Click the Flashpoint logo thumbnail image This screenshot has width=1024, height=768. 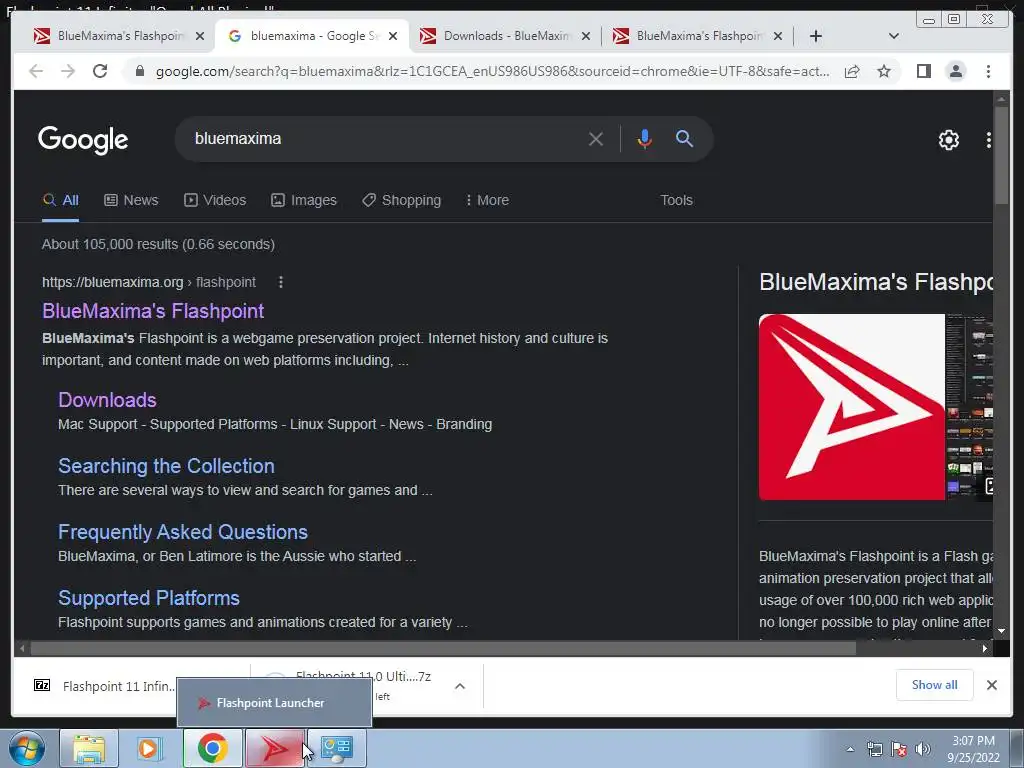(852, 407)
